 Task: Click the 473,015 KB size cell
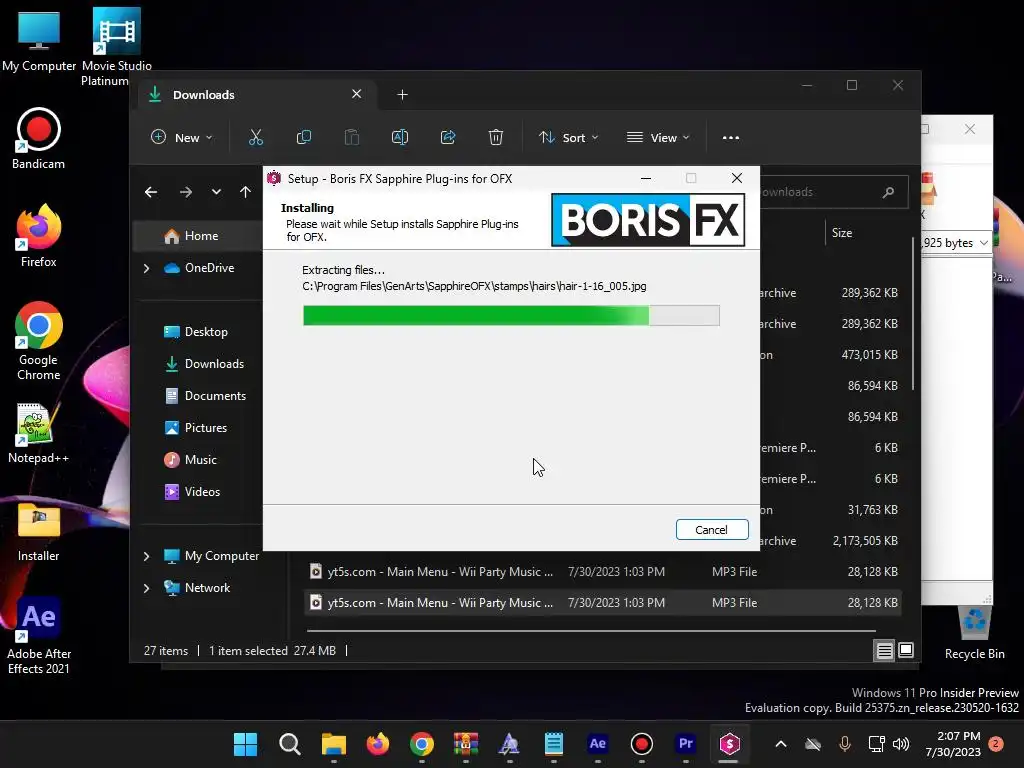pos(869,355)
